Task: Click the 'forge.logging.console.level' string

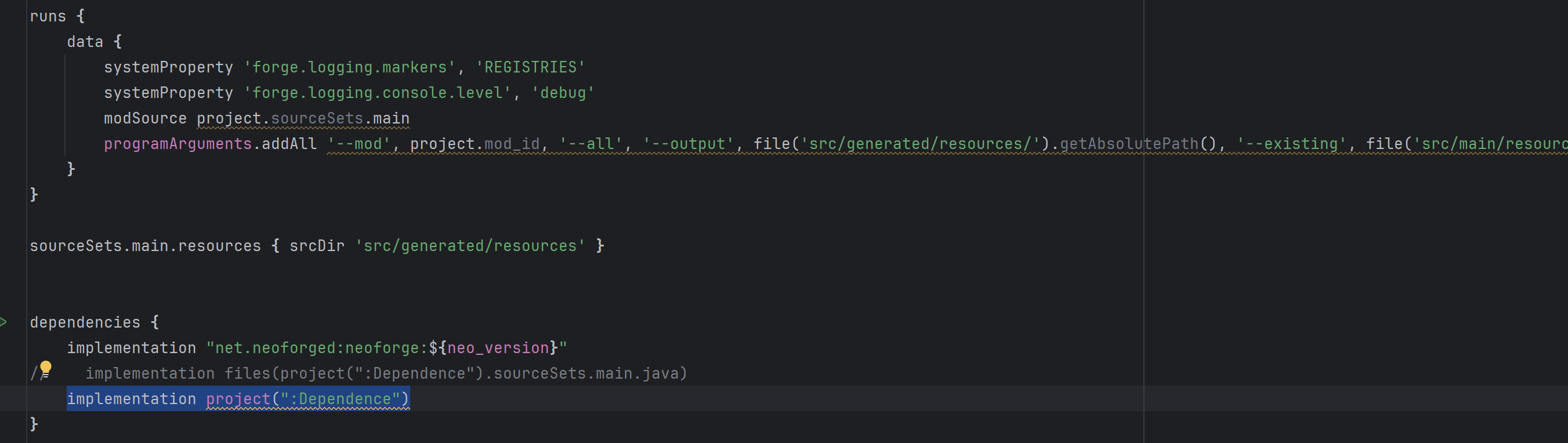Action: [378, 93]
